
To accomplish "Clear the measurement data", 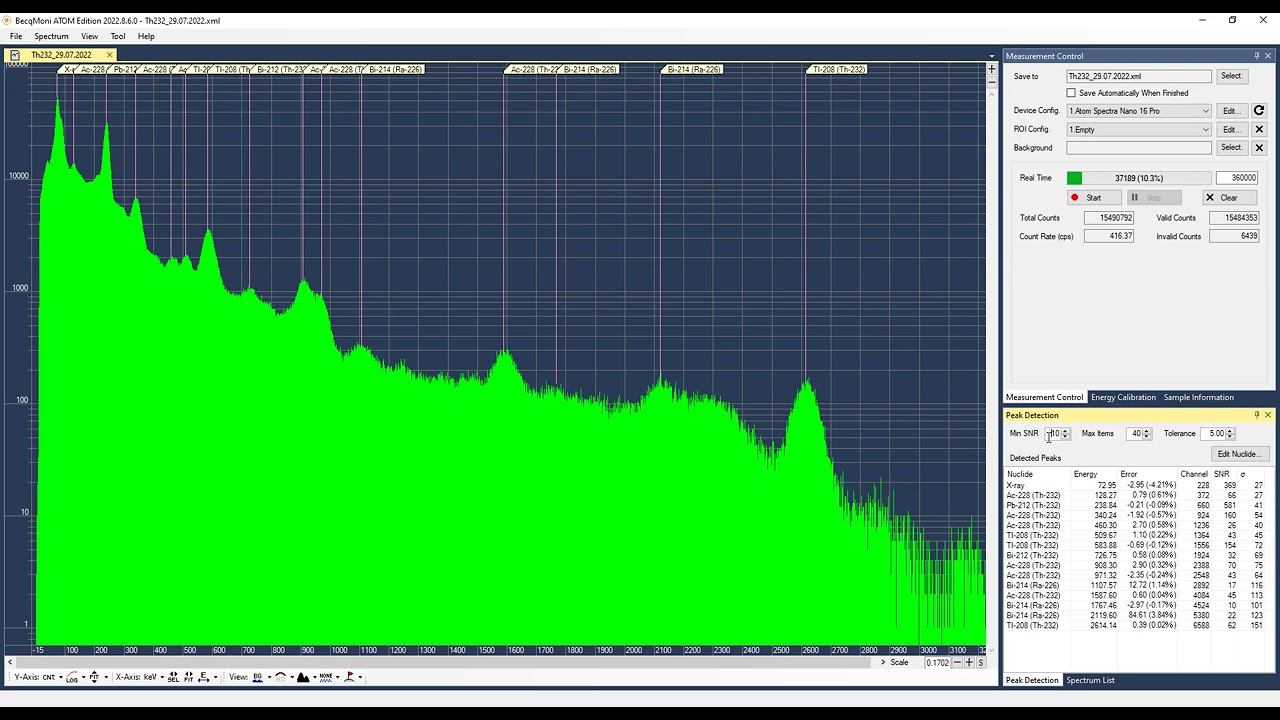I will (1229, 198).
